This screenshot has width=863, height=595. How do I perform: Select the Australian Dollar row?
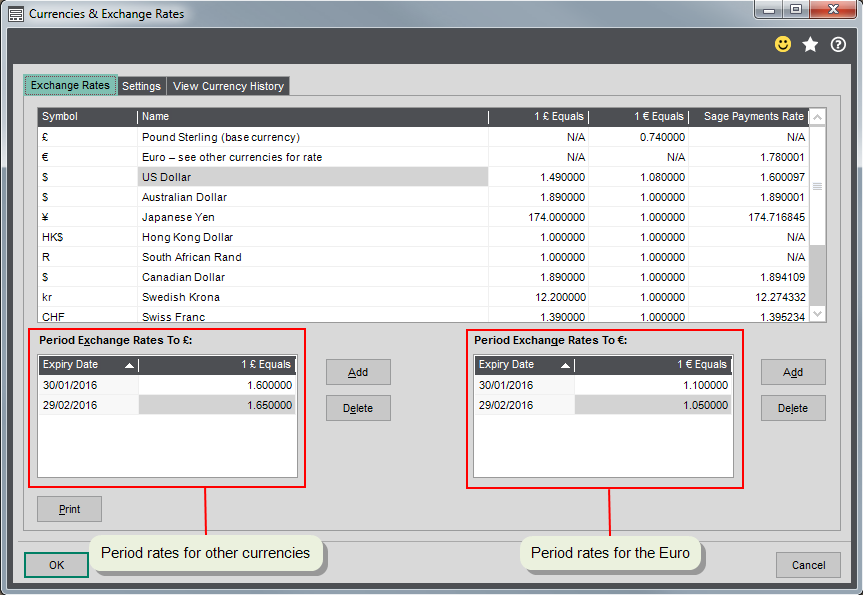point(423,197)
